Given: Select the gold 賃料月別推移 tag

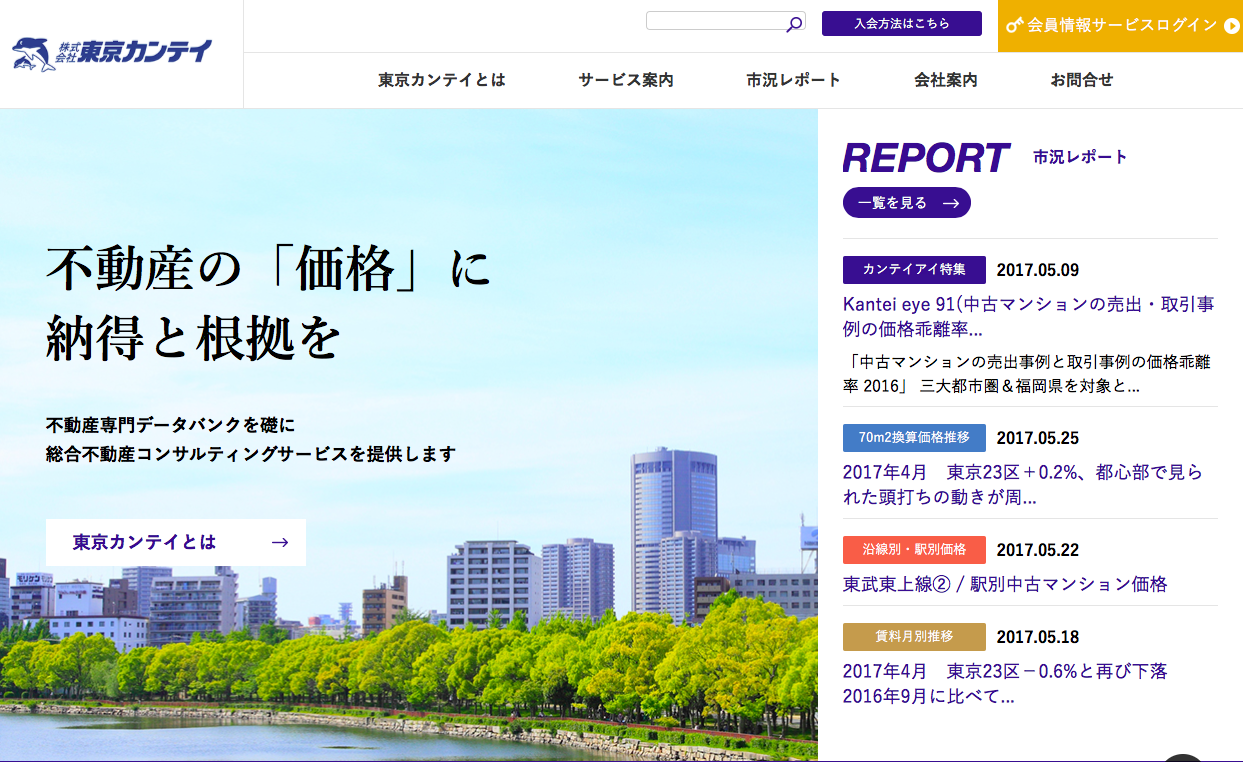Looking at the screenshot, I should click(914, 637).
